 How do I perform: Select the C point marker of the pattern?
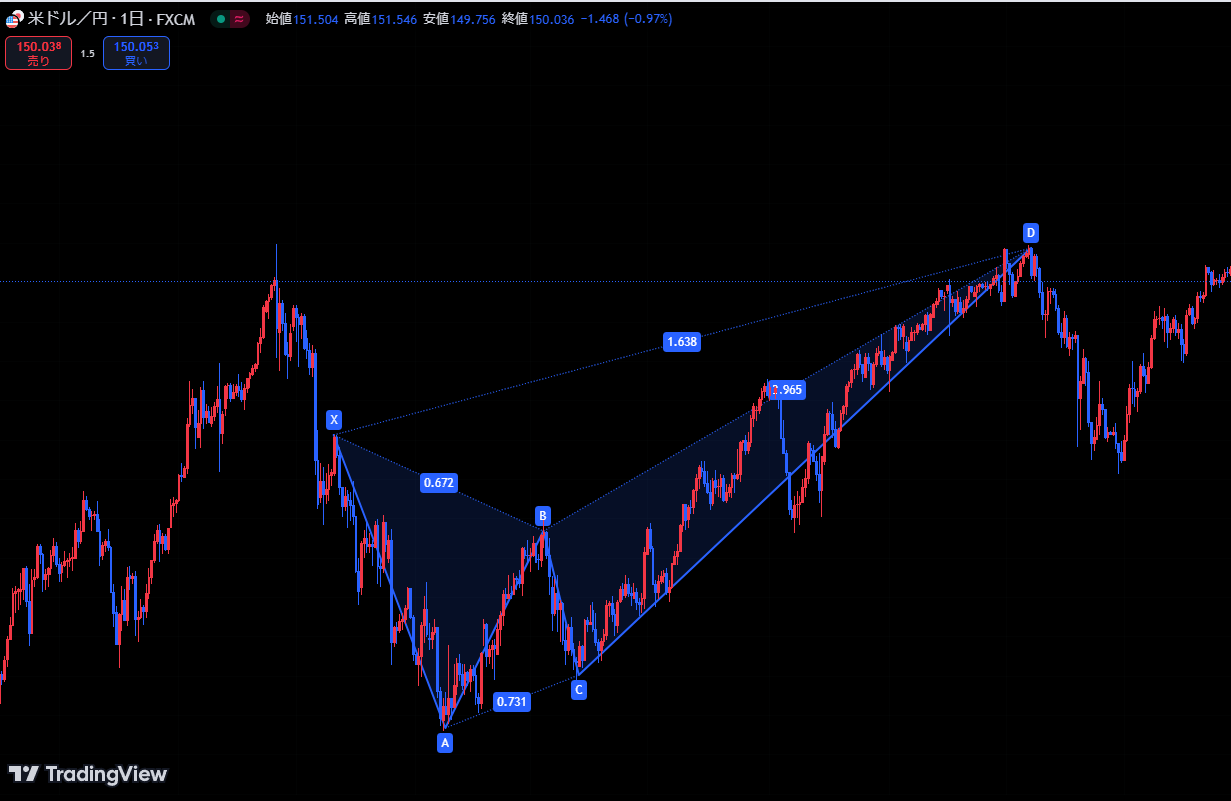point(578,689)
